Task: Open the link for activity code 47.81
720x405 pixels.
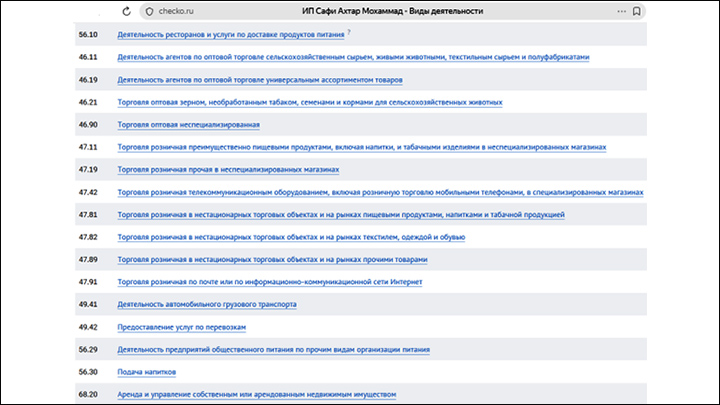Action: coord(341,215)
